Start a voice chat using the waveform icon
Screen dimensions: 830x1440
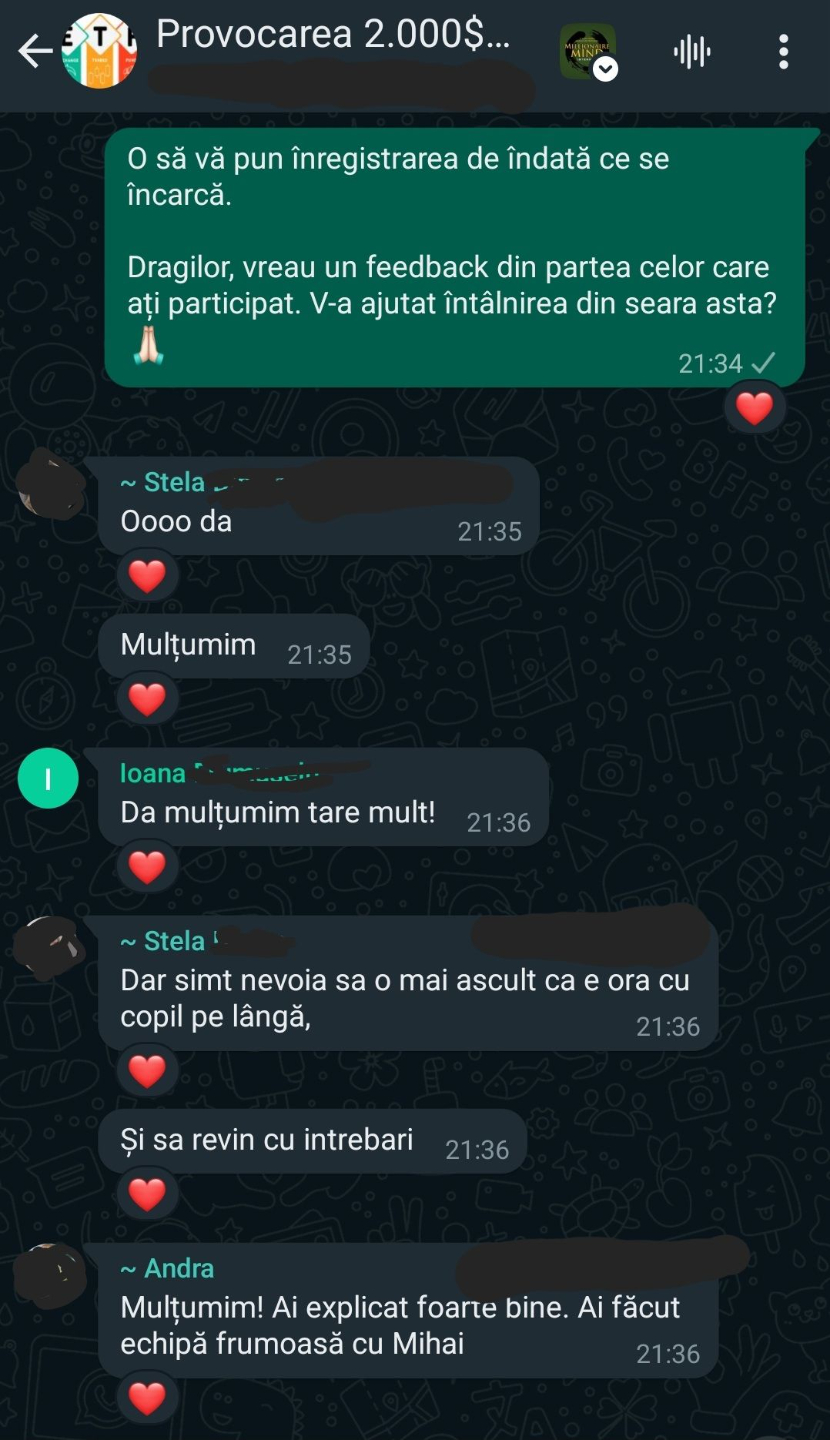pyautogui.click(x=692, y=52)
